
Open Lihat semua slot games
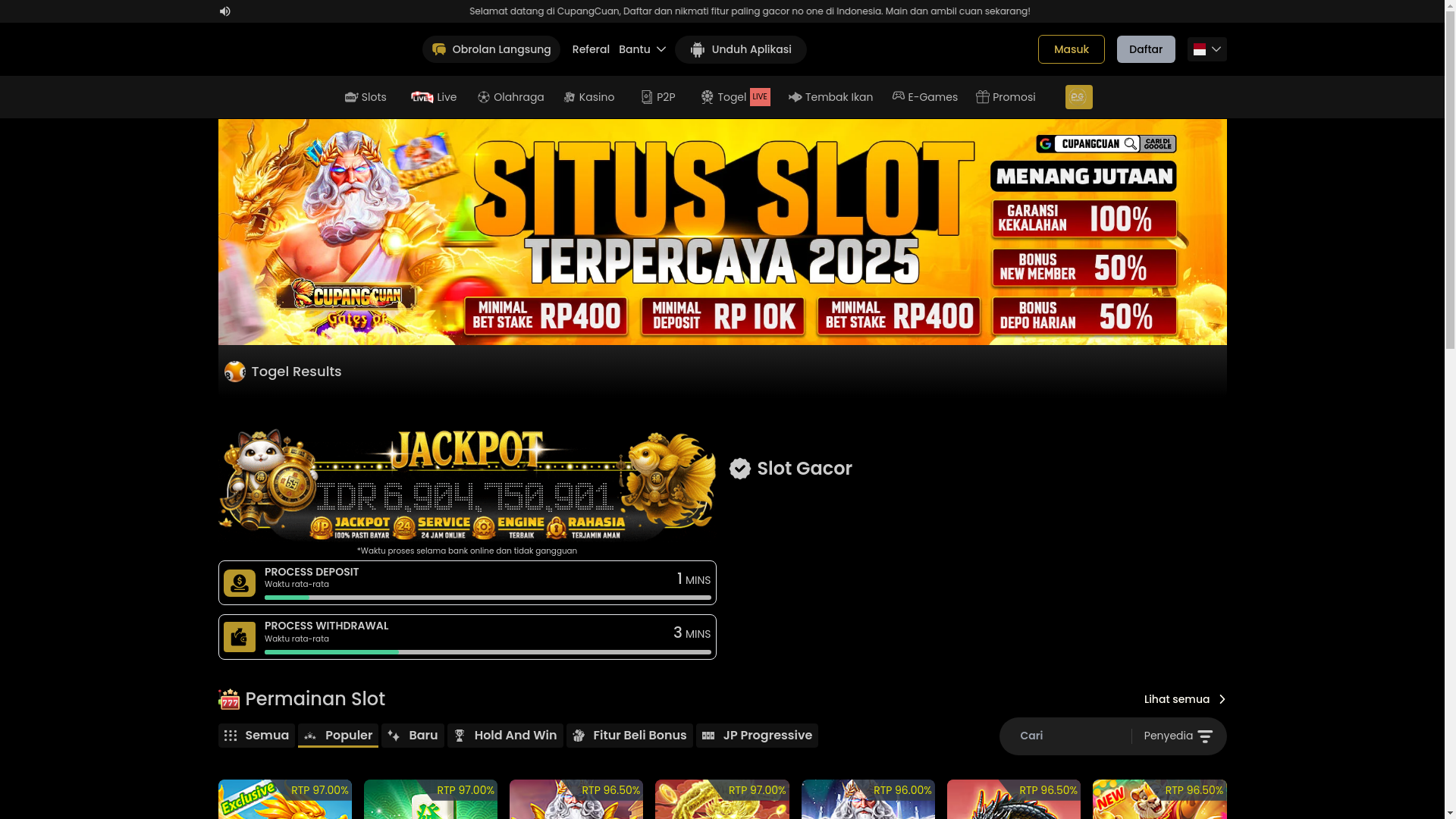(x=1185, y=699)
